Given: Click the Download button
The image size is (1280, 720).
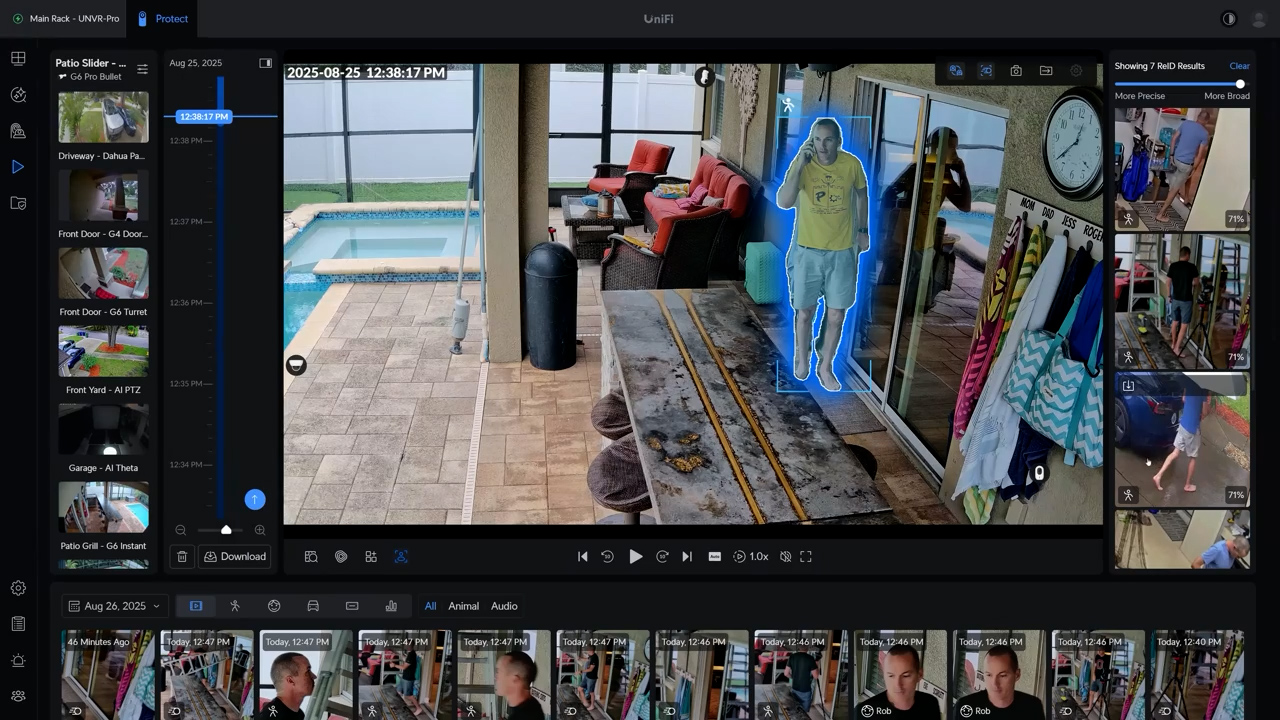Looking at the screenshot, I should (235, 557).
